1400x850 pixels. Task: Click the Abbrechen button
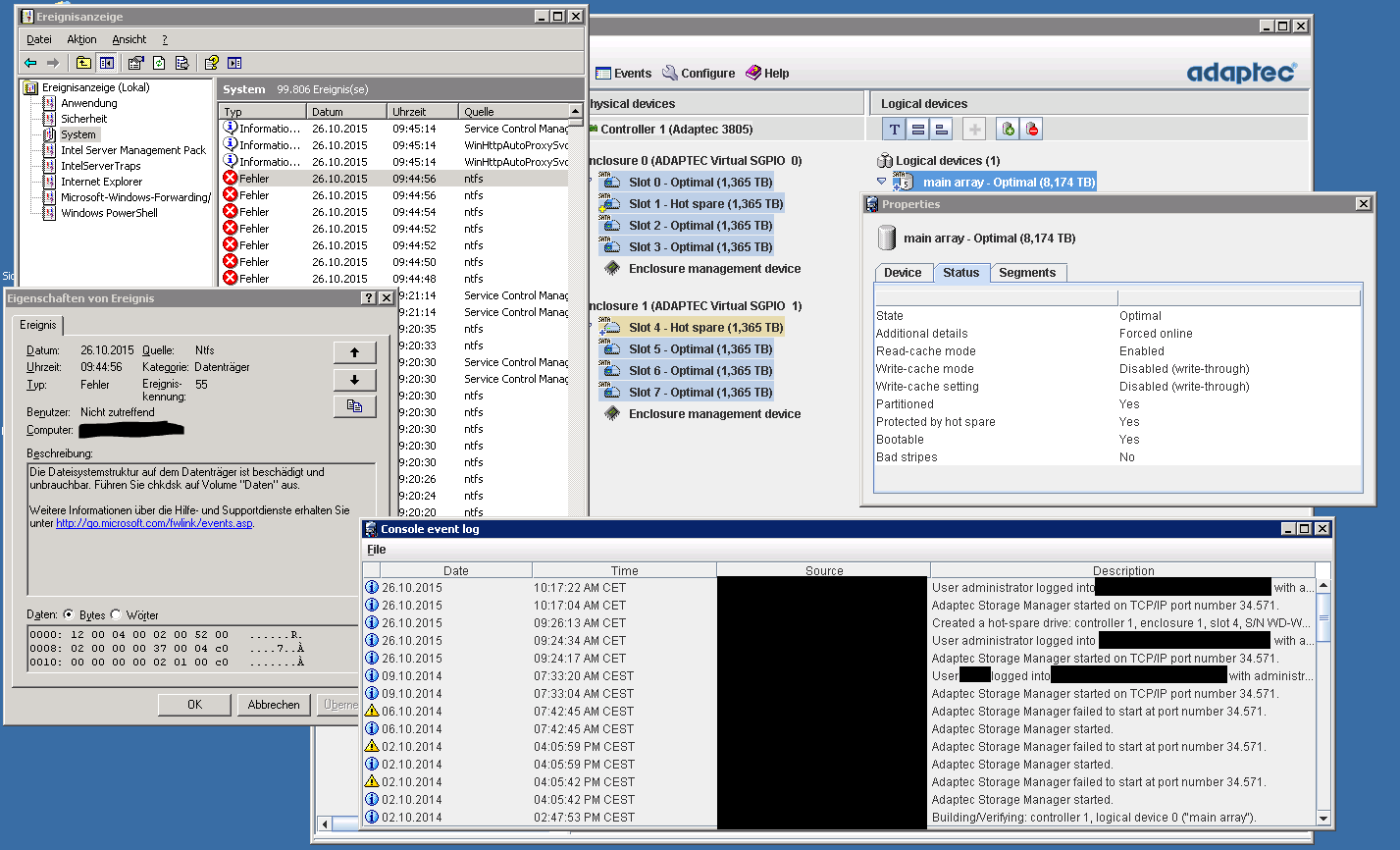274,705
